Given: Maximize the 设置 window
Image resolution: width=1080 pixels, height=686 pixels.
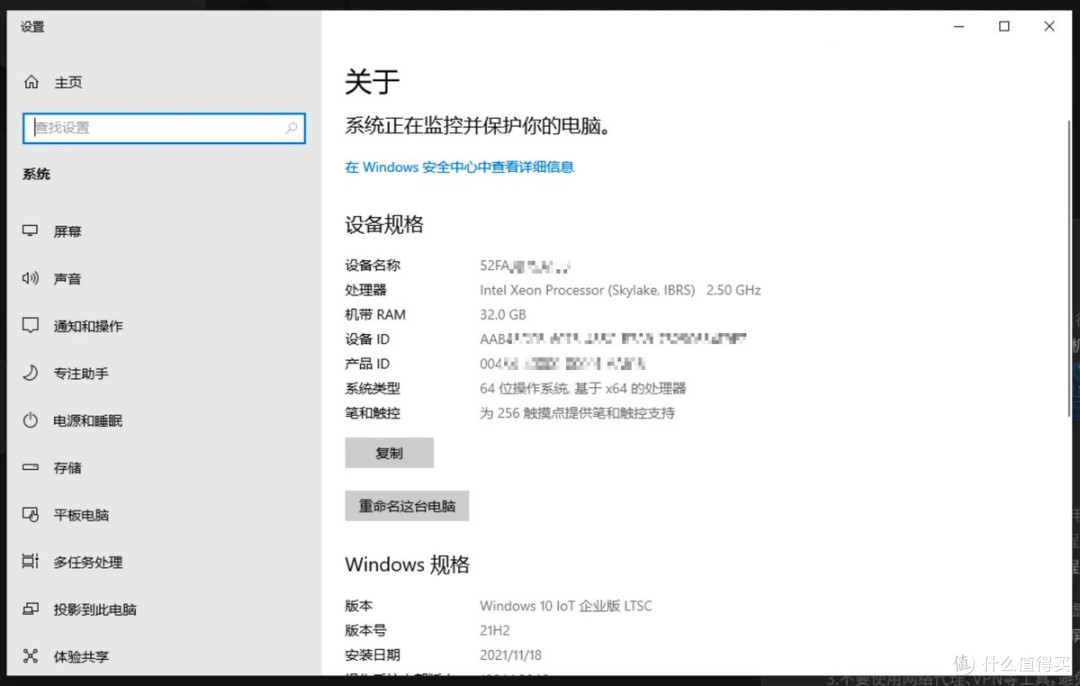Looking at the screenshot, I should pos(1004,26).
